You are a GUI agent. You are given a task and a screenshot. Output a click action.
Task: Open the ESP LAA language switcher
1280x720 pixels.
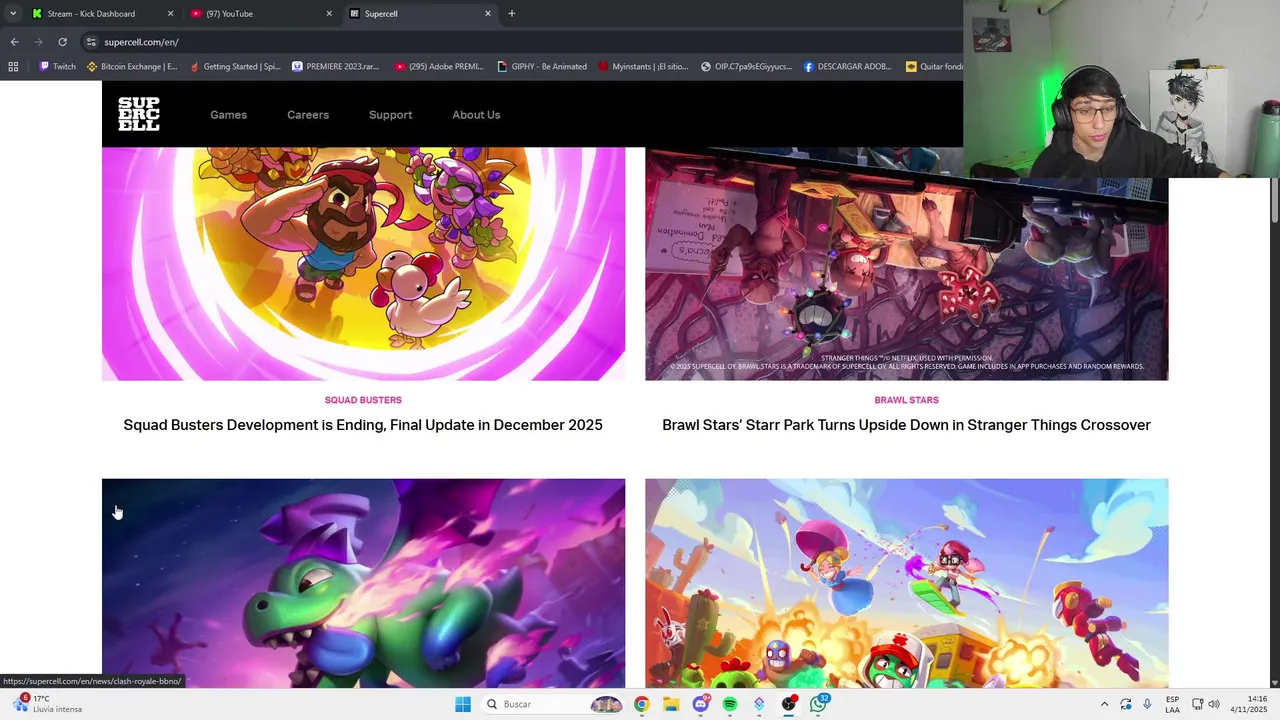pos(1172,704)
